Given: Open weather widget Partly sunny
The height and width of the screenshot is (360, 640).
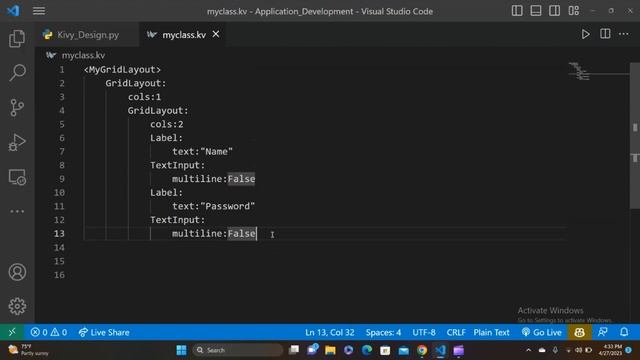Looking at the screenshot, I should pos(28,350).
